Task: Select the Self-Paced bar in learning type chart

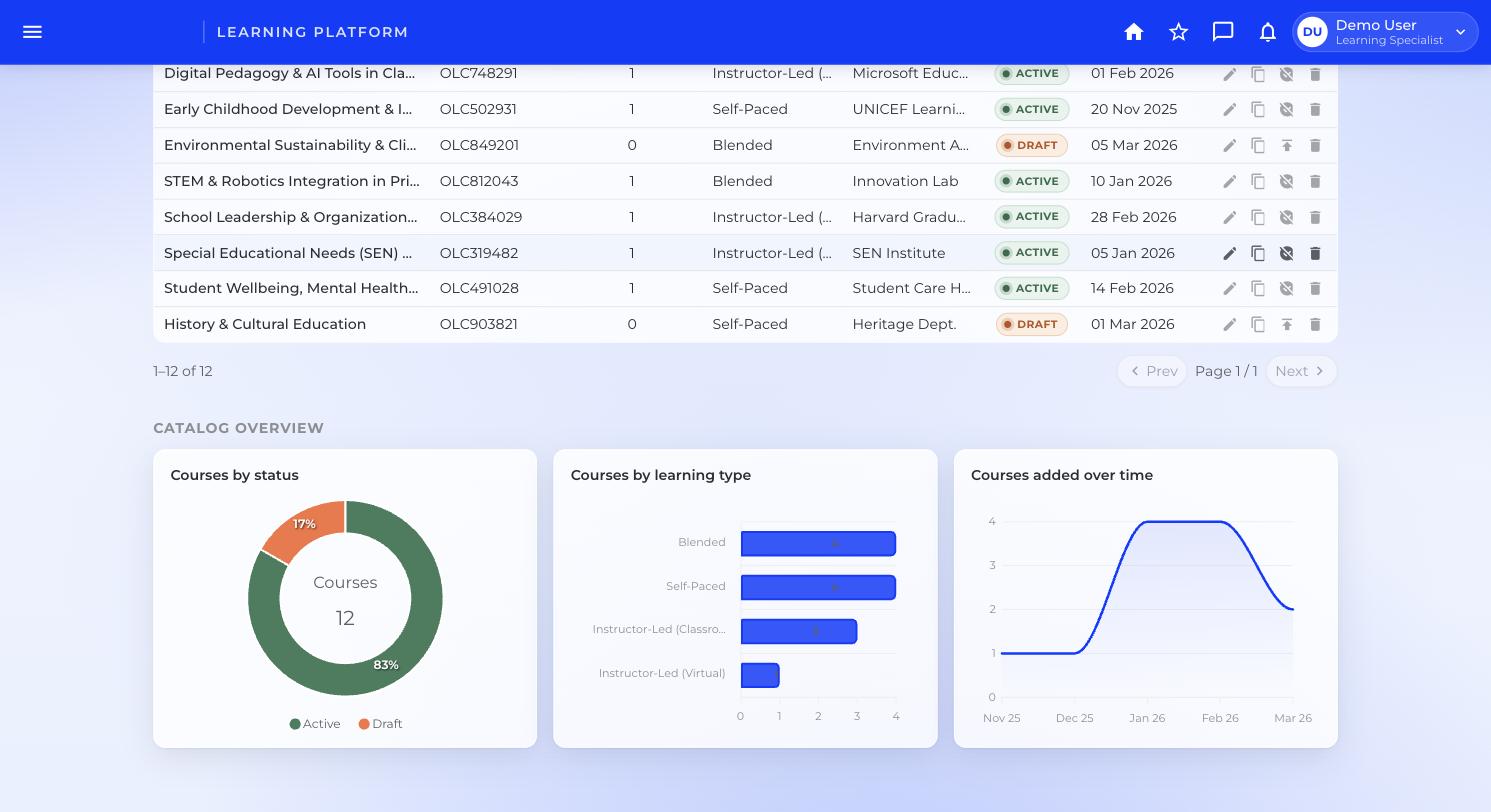Action: click(x=818, y=587)
